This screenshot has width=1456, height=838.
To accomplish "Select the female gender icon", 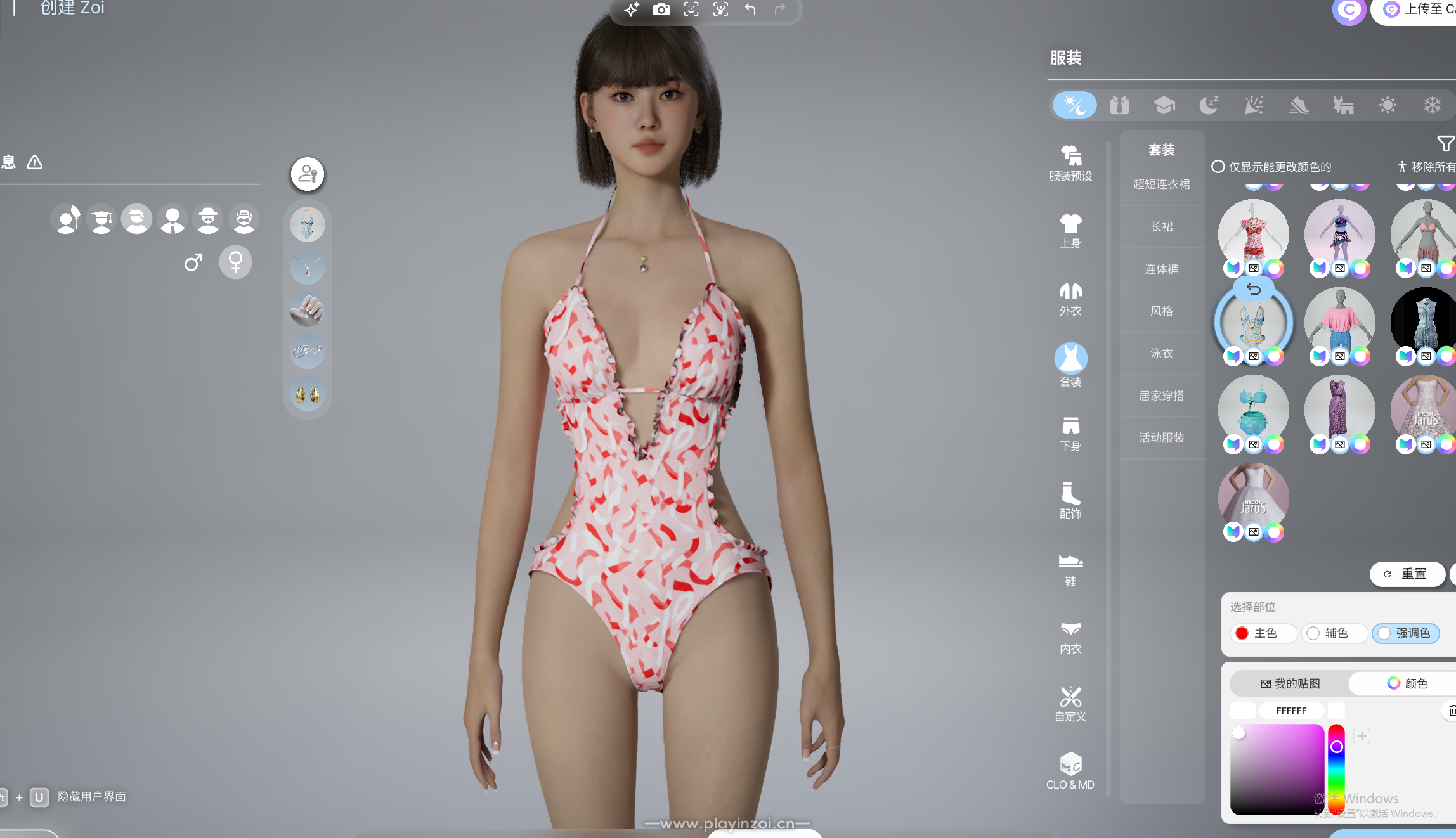I will click(235, 262).
